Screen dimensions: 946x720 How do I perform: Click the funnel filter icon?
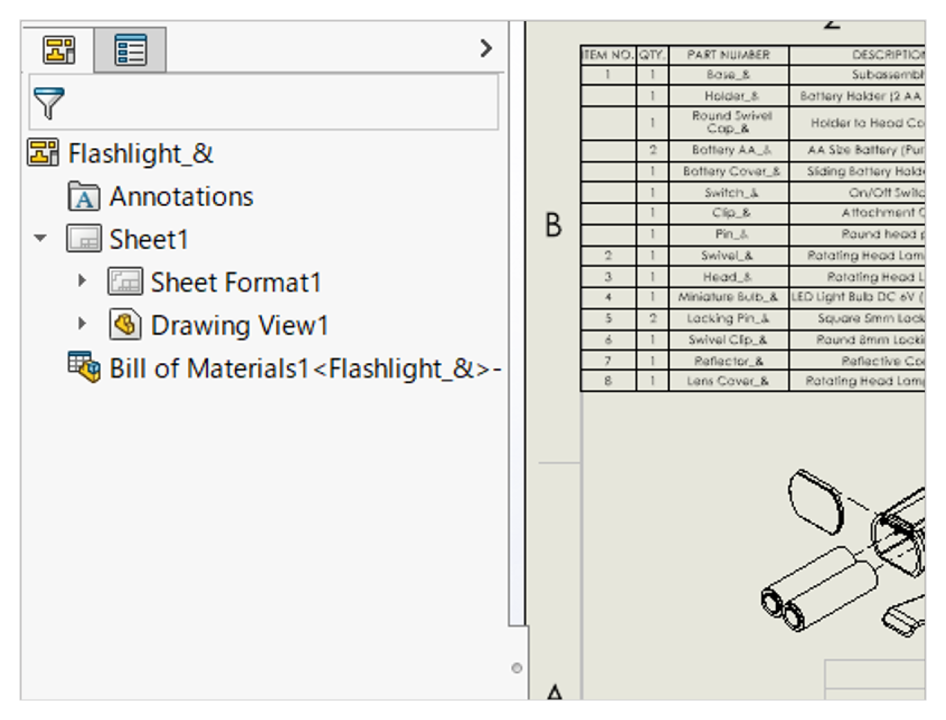point(49,102)
